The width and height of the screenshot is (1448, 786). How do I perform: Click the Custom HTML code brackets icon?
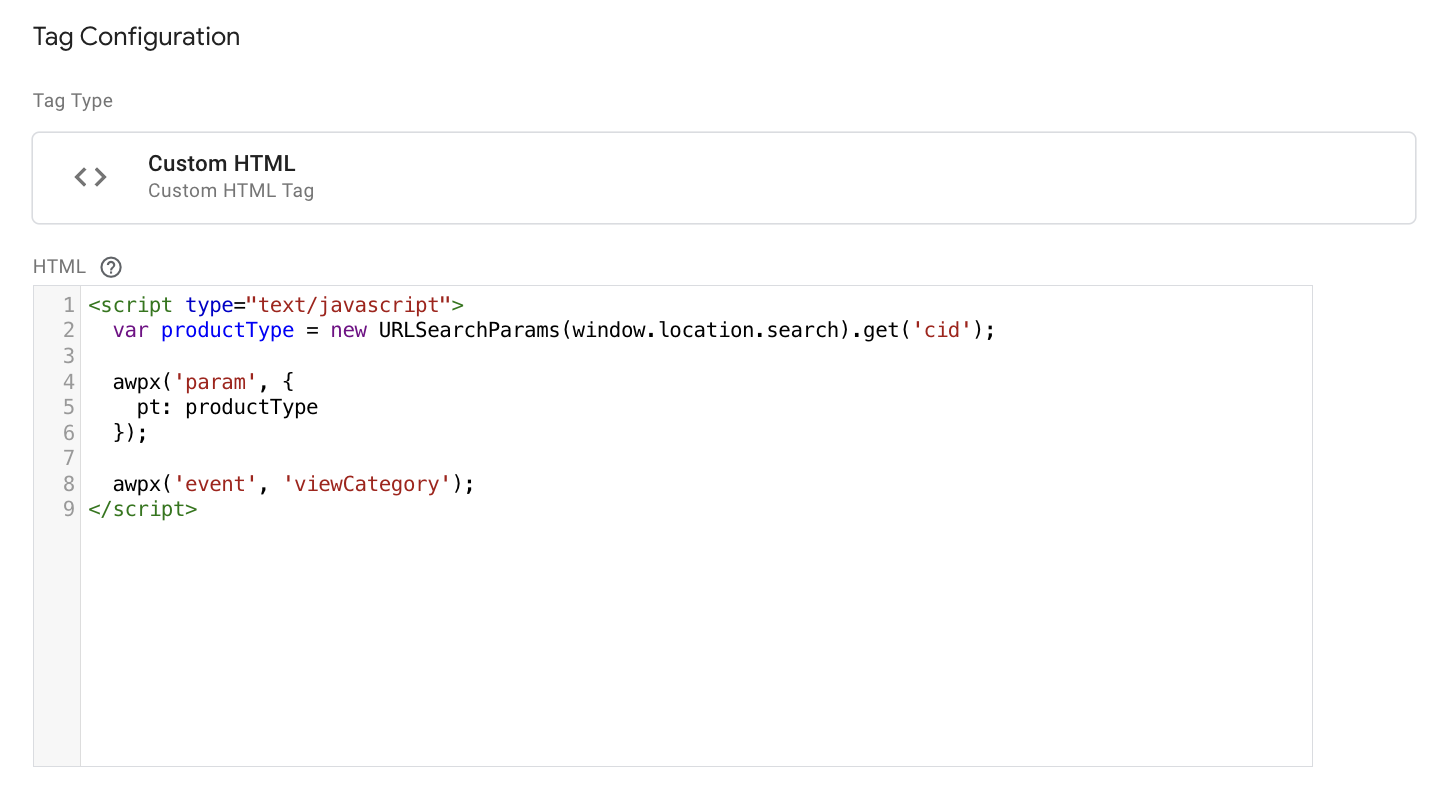90,177
